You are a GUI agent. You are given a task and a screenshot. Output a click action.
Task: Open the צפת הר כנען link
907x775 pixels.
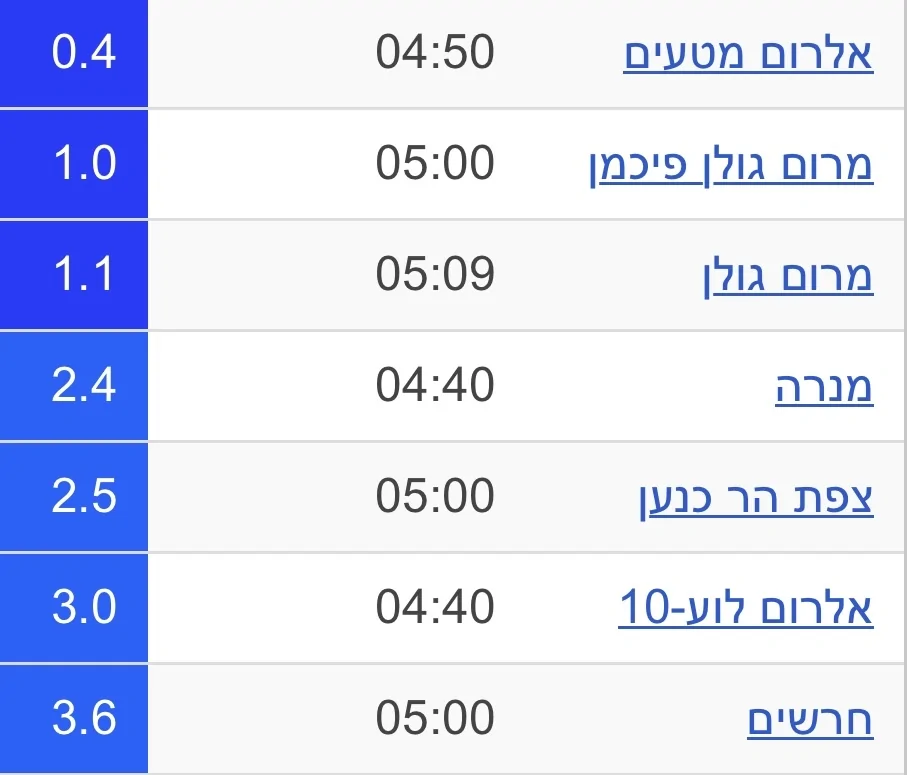[756, 498]
